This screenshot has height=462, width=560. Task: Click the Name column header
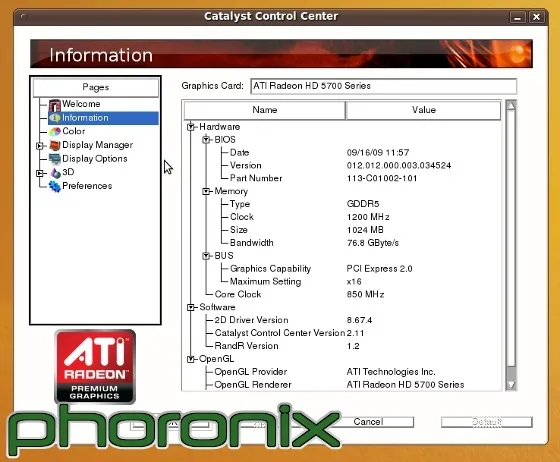[x=265, y=110]
